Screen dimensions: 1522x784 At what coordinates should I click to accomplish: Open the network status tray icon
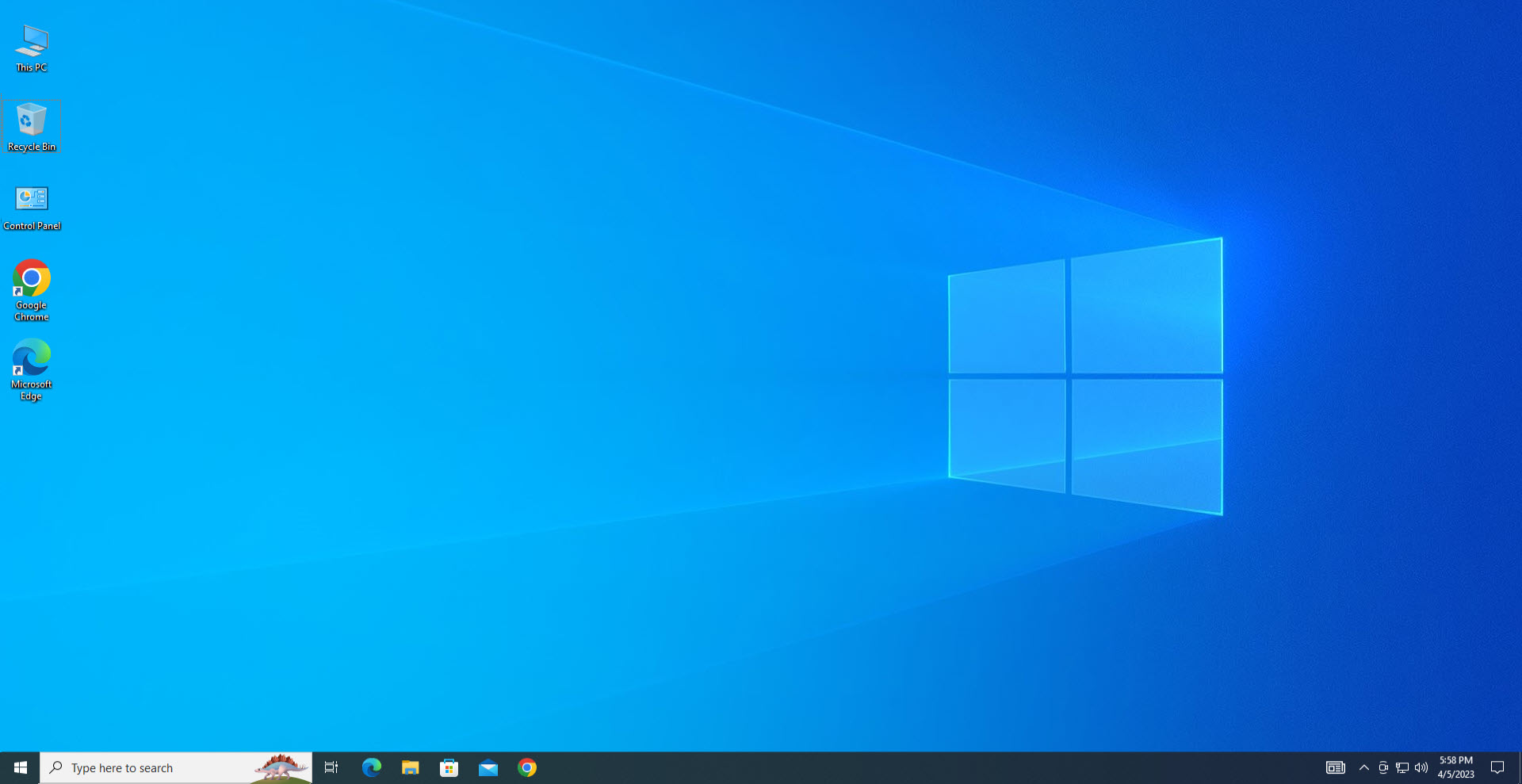1402,767
